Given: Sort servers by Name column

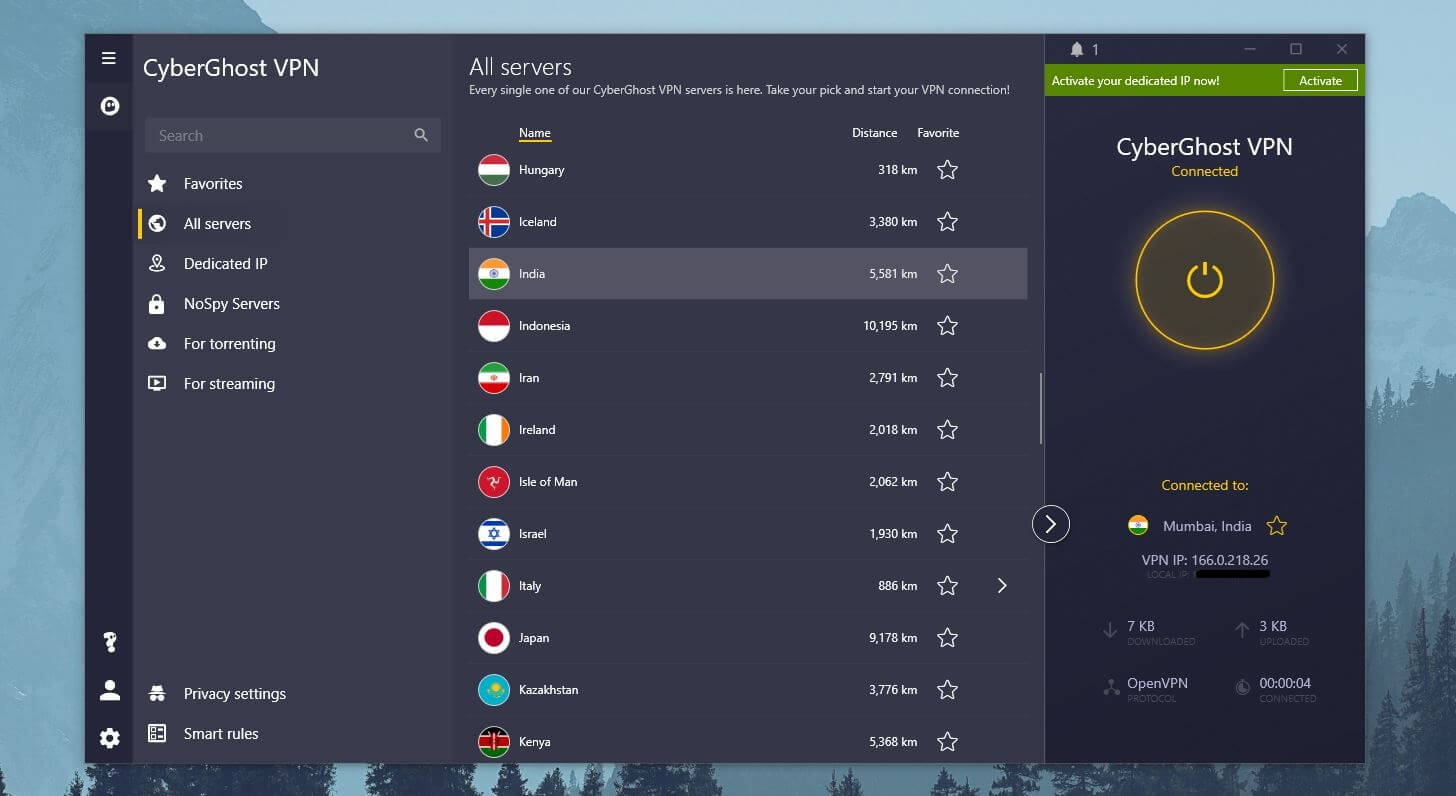Looking at the screenshot, I should coord(535,133).
